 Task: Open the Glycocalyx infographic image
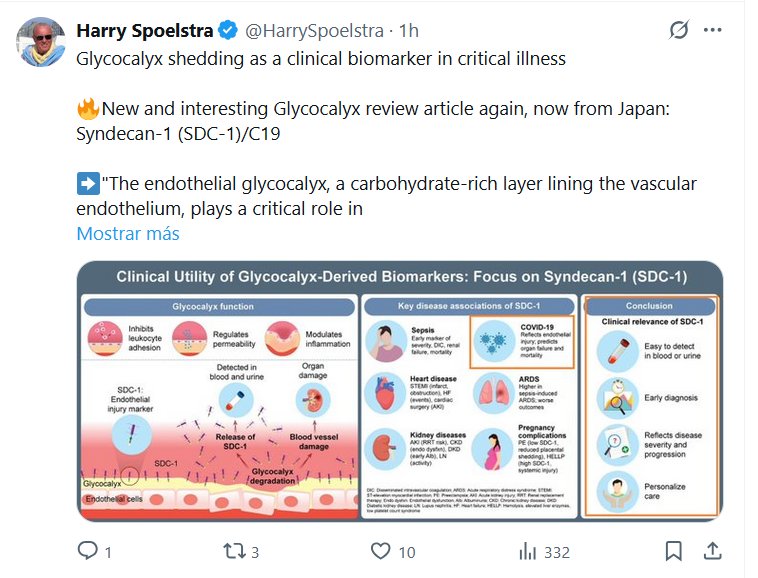pos(400,391)
